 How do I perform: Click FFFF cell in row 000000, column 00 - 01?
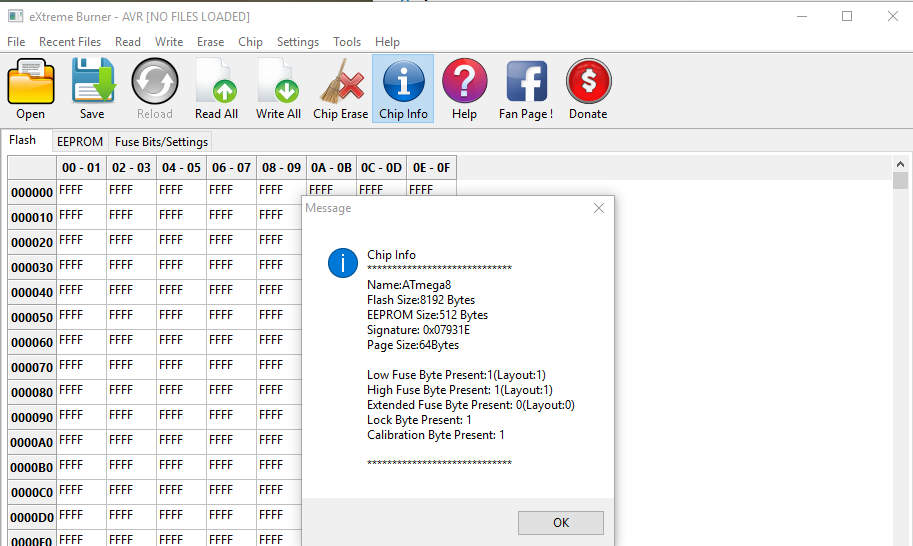coord(82,192)
